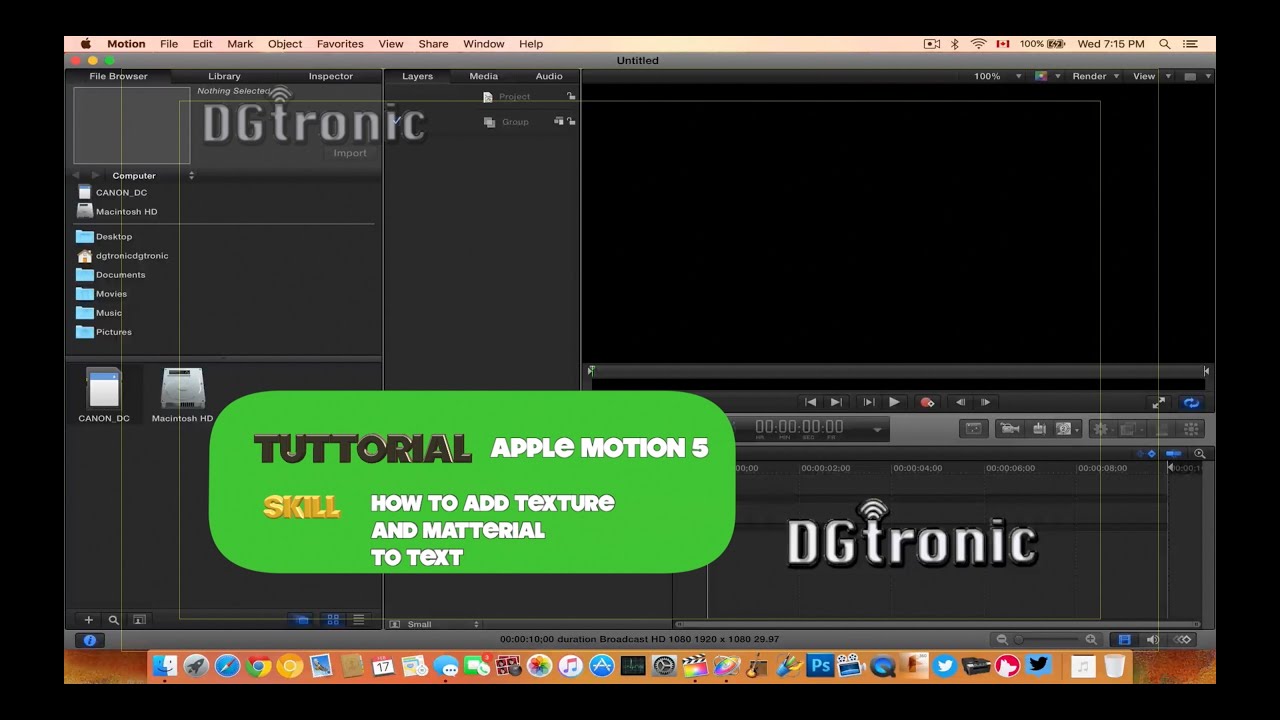
Task: Open the View options dropdown
Action: pos(1152,76)
